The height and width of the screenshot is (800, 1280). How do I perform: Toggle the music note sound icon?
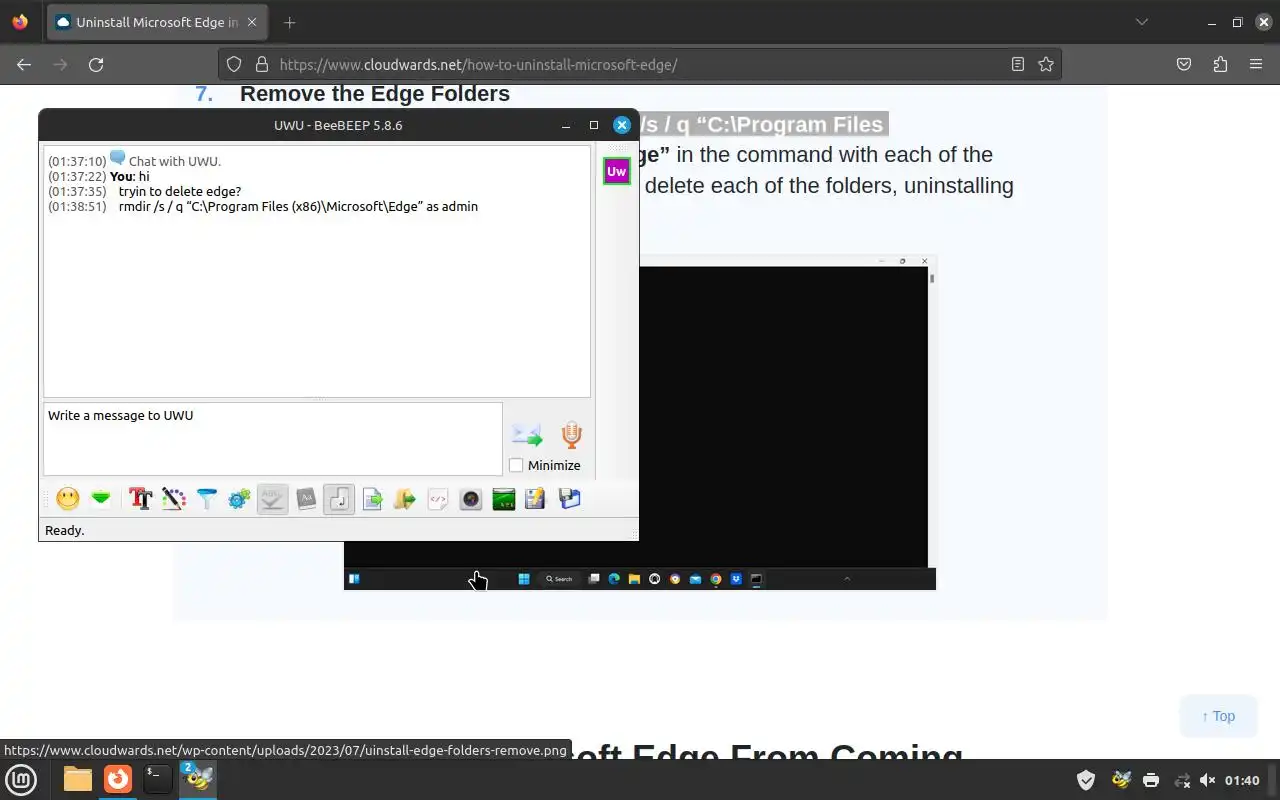pos(339,498)
